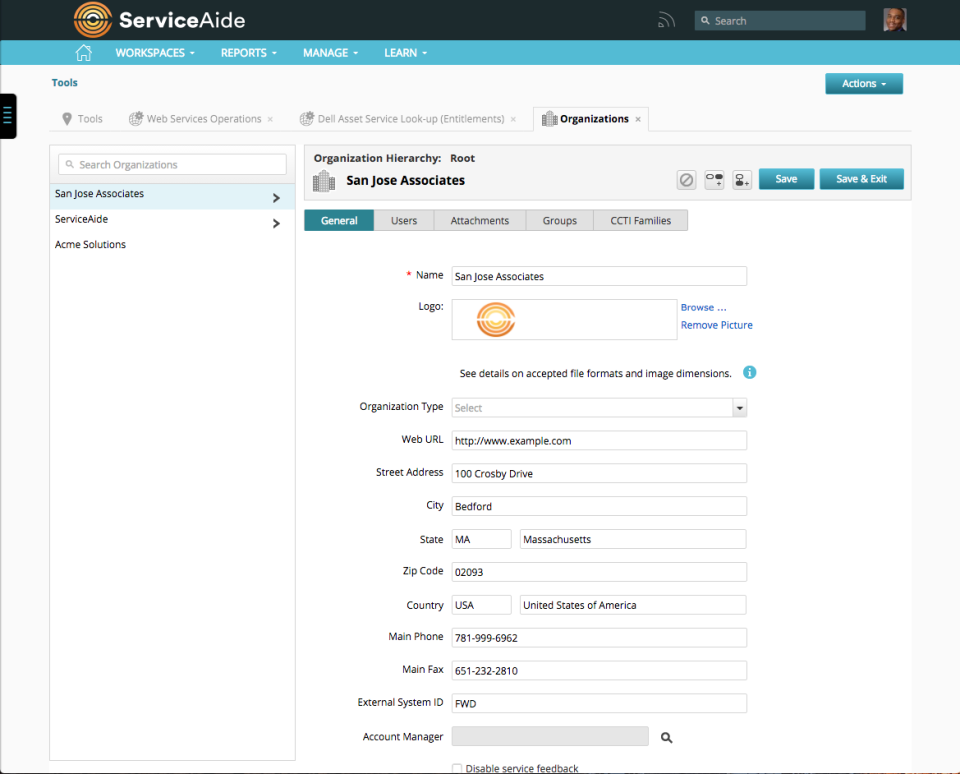
Task: Click the Main Fax field
Action: click(x=599, y=671)
